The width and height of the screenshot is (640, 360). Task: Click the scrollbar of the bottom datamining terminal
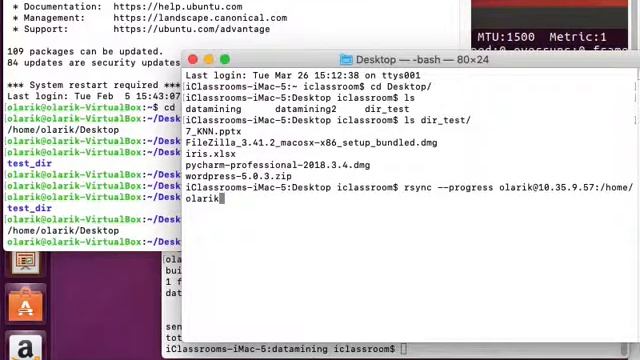[624, 349]
